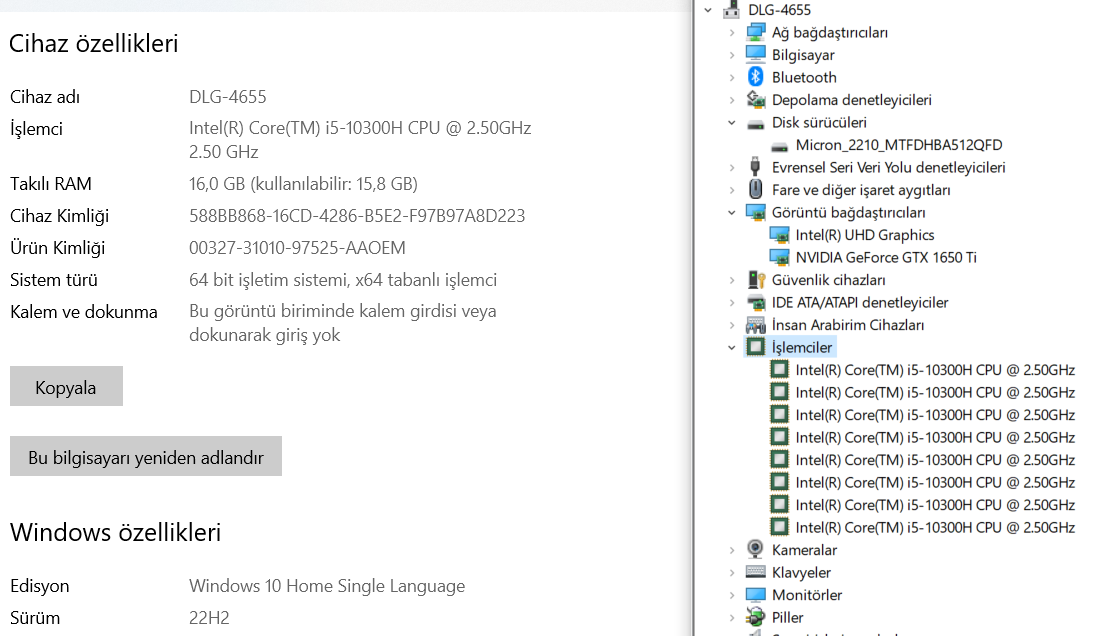Click the Piller battery icon
This screenshot has height=636, width=1114.
756,618
